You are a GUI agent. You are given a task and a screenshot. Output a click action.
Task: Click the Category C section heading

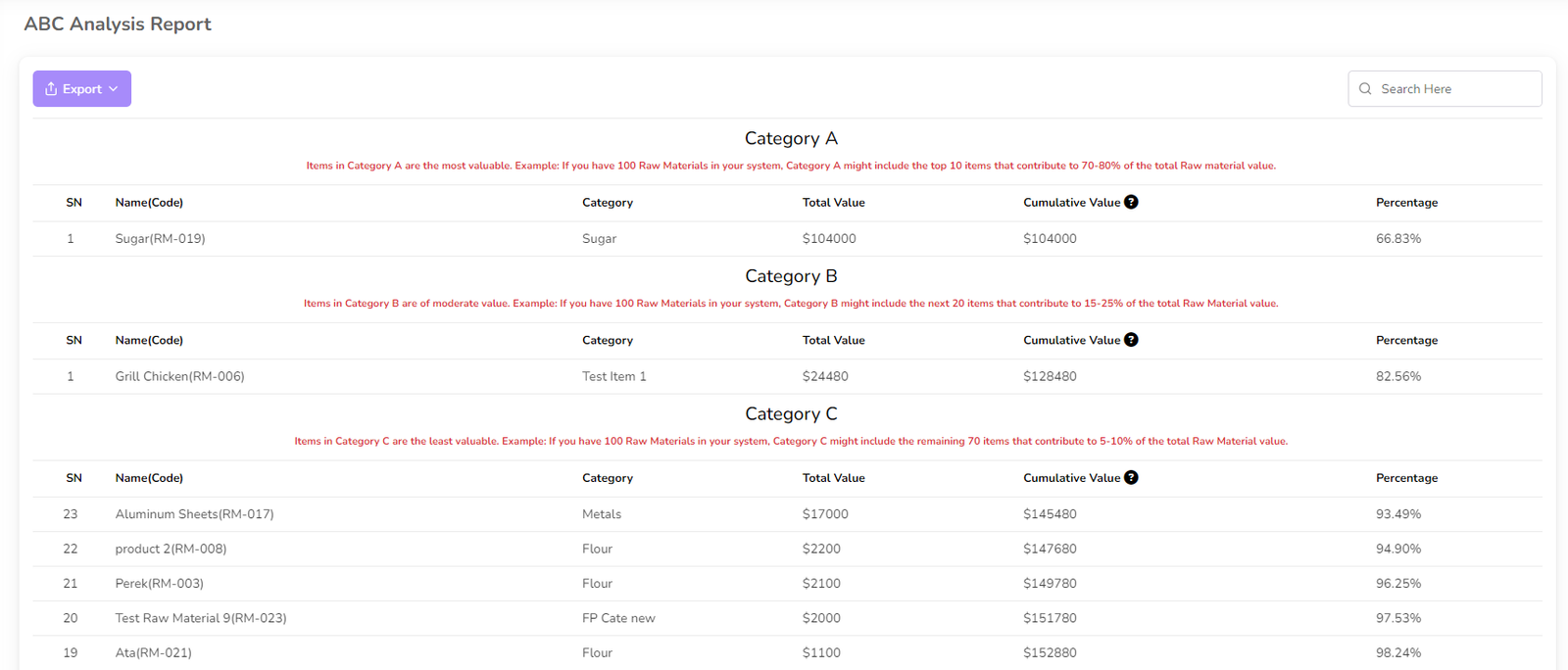tap(790, 414)
